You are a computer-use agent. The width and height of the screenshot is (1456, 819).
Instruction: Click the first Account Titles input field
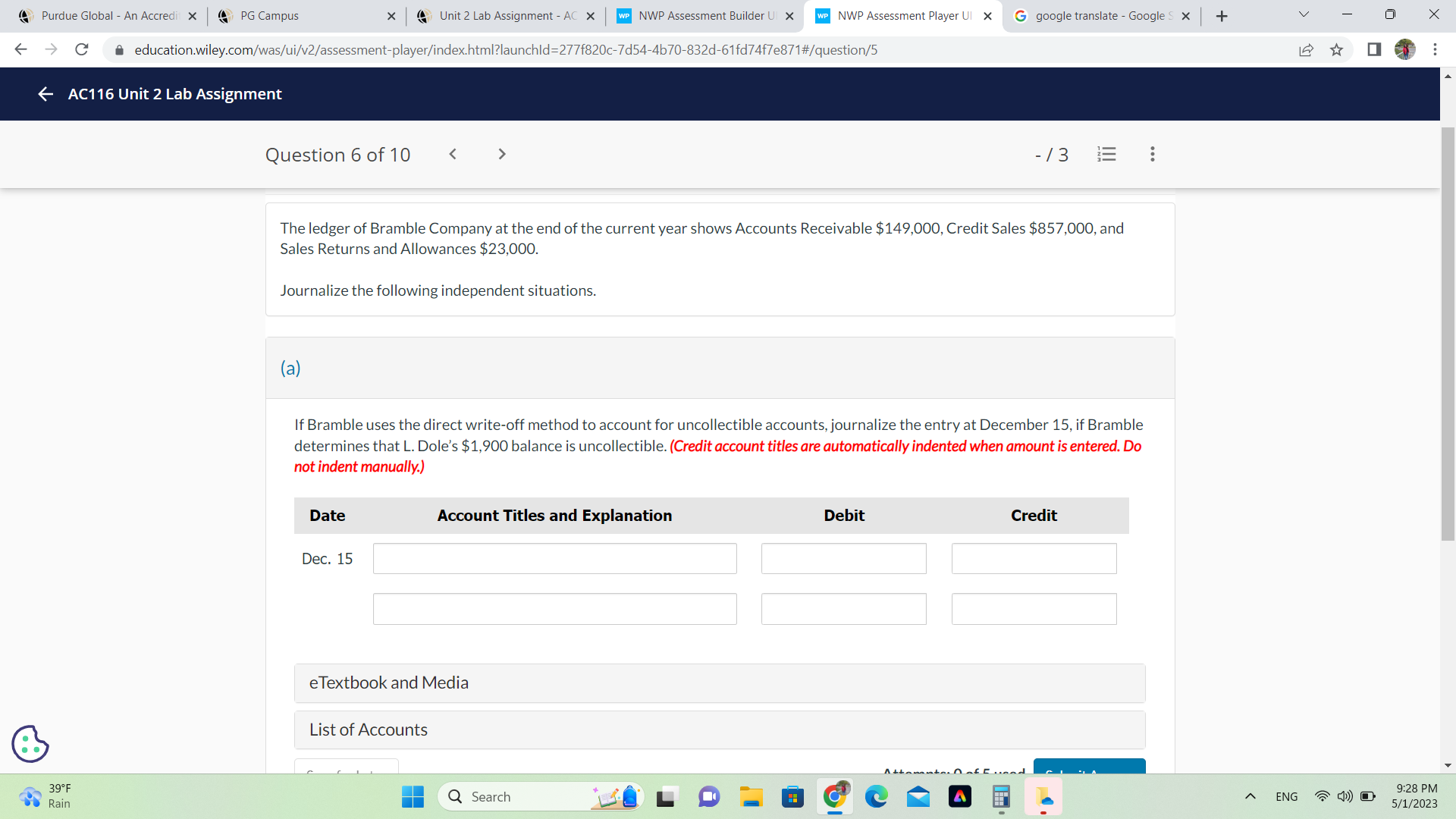(554, 559)
